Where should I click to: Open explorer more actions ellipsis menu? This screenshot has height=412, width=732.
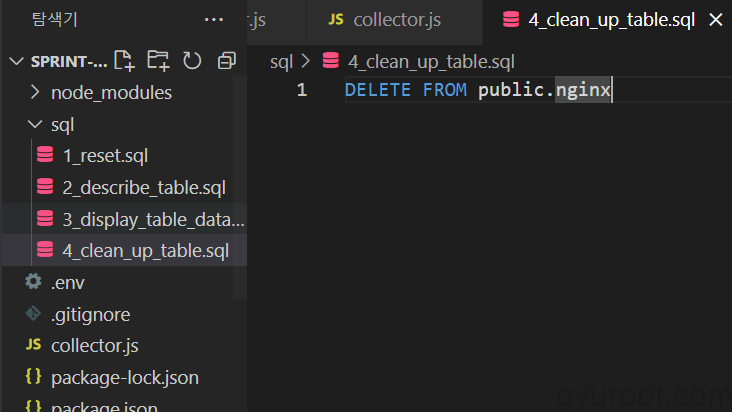tap(213, 19)
